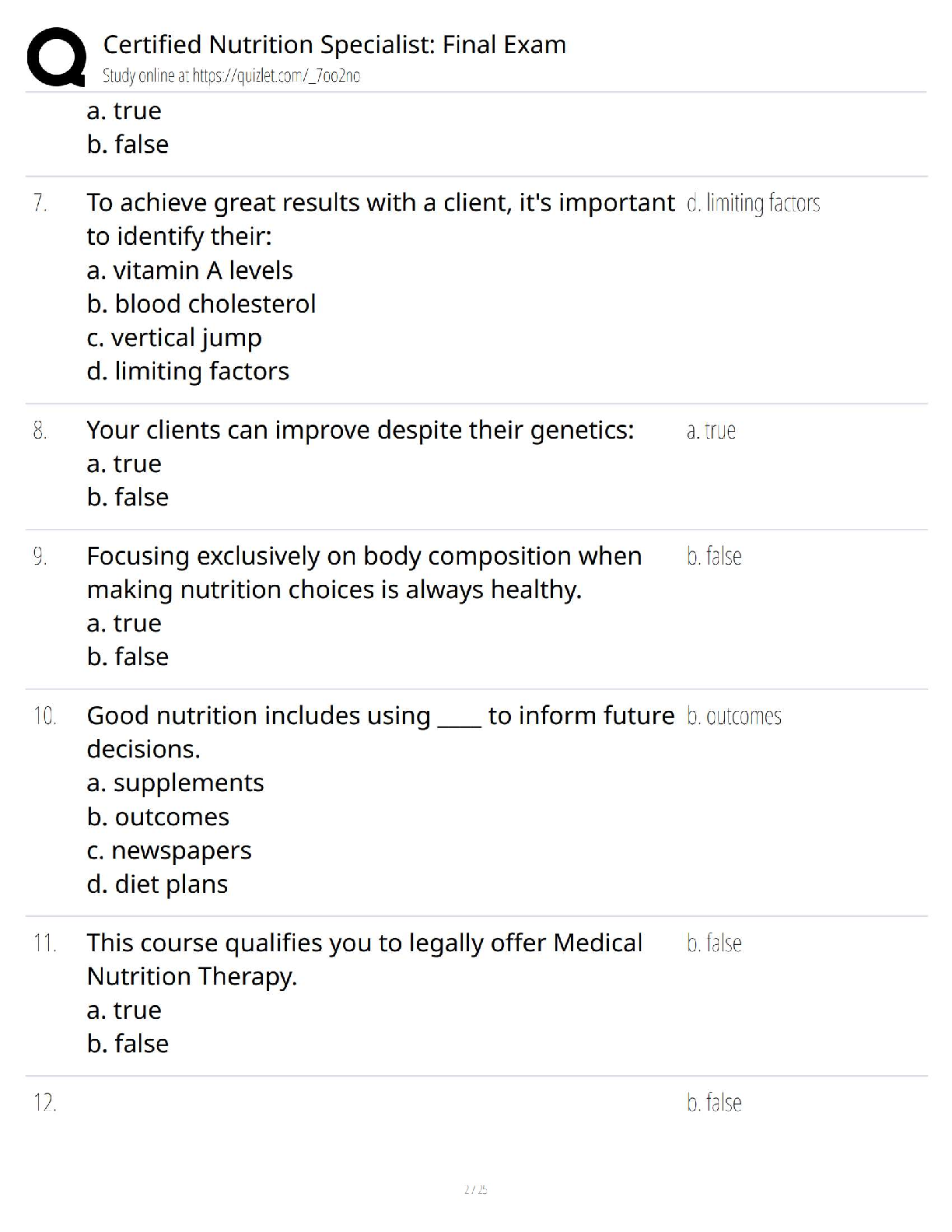The width and height of the screenshot is (952, 1232).
Task: Click the "b. false" answer beside question 11
Action: coord(714,943)
